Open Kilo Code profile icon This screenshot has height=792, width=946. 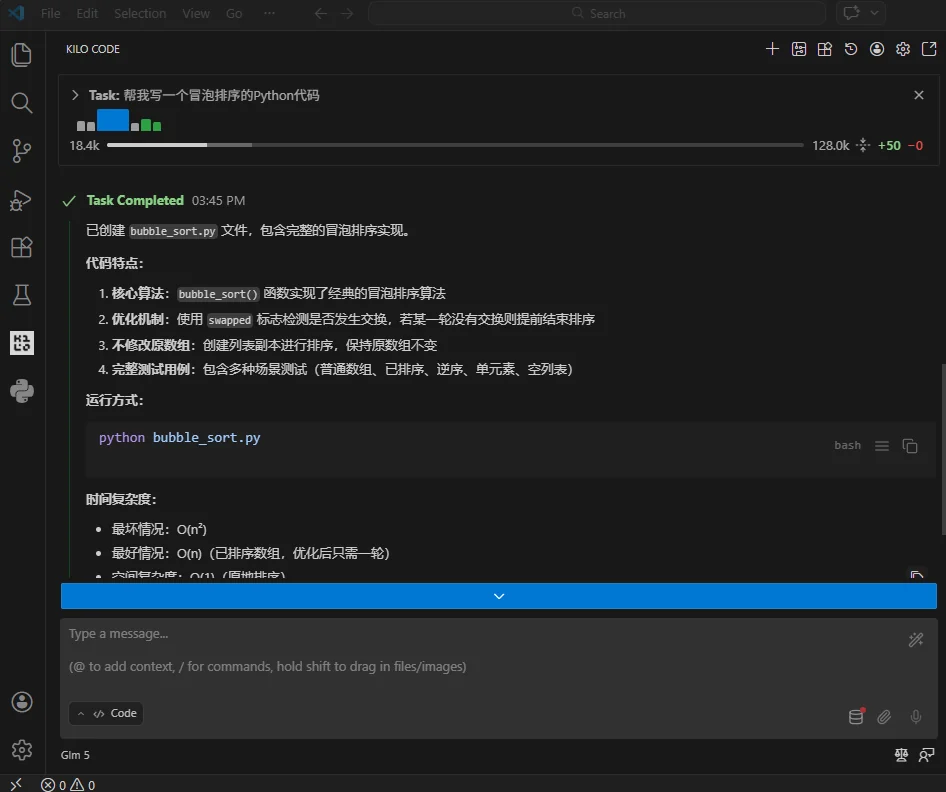(x=877, y=49)
